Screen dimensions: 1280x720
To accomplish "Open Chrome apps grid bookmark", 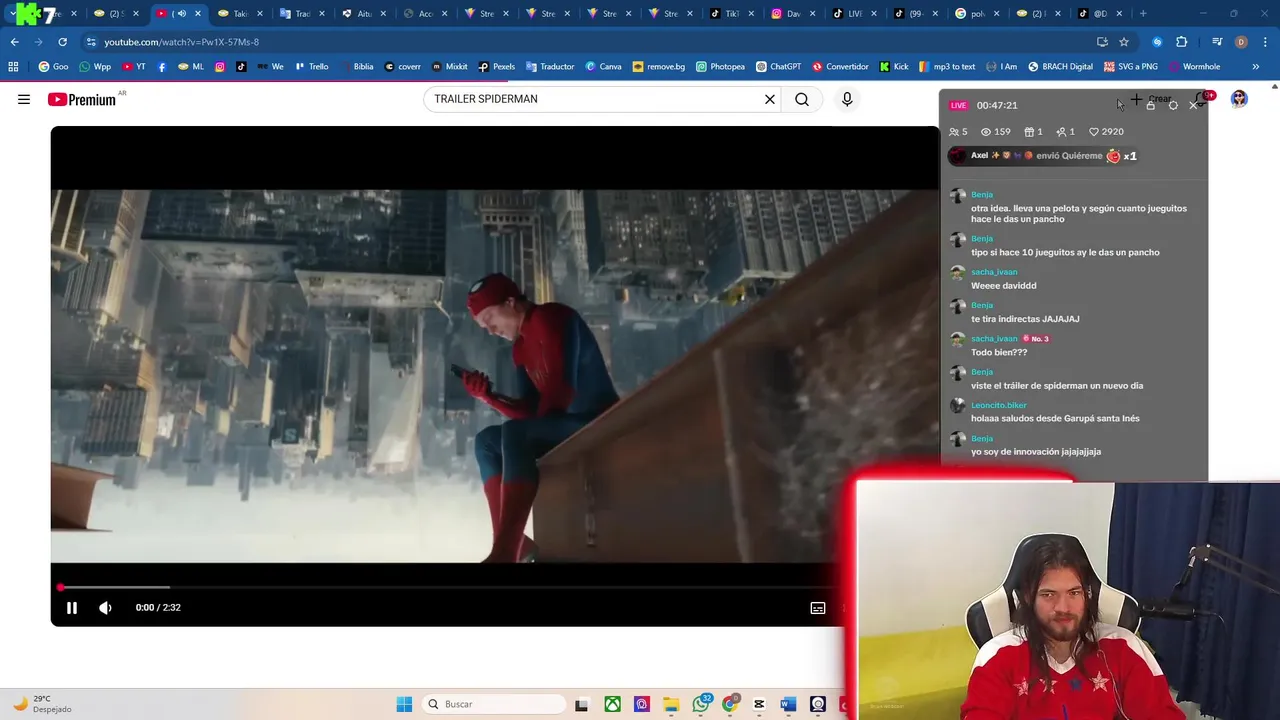I will [13, 67].
